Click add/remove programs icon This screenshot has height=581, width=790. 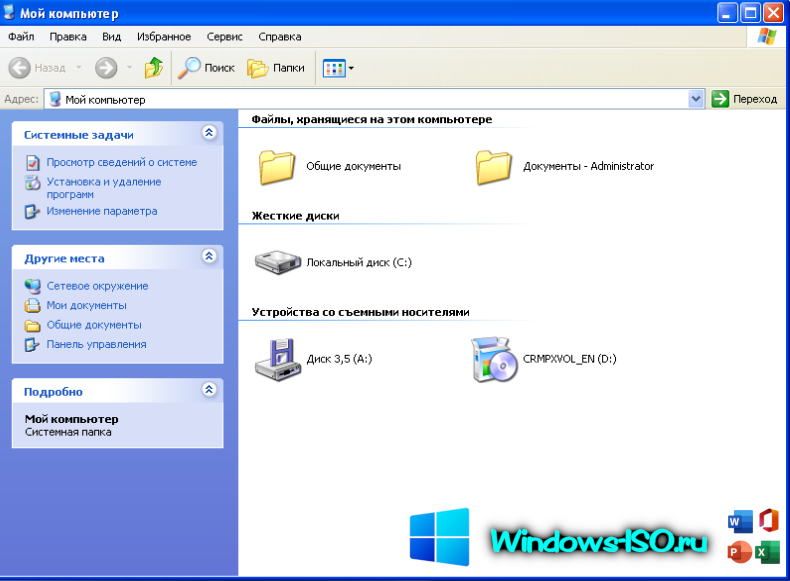click(33, 182)
